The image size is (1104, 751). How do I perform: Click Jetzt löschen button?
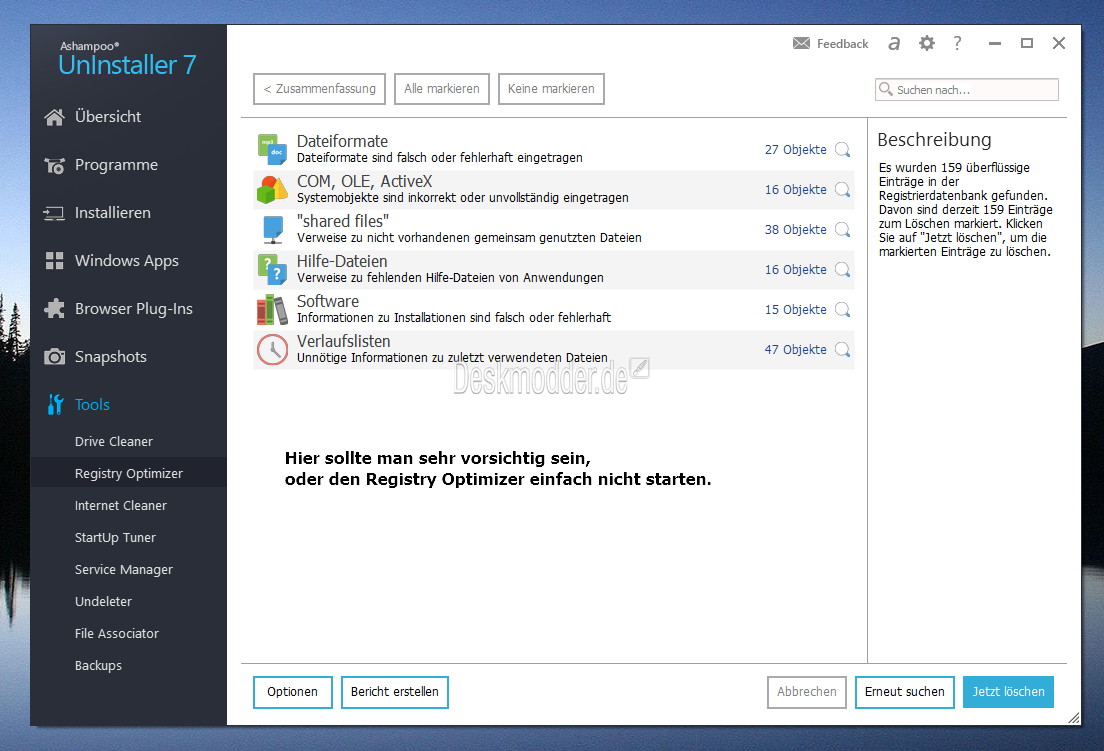(x=1009, y=693)
